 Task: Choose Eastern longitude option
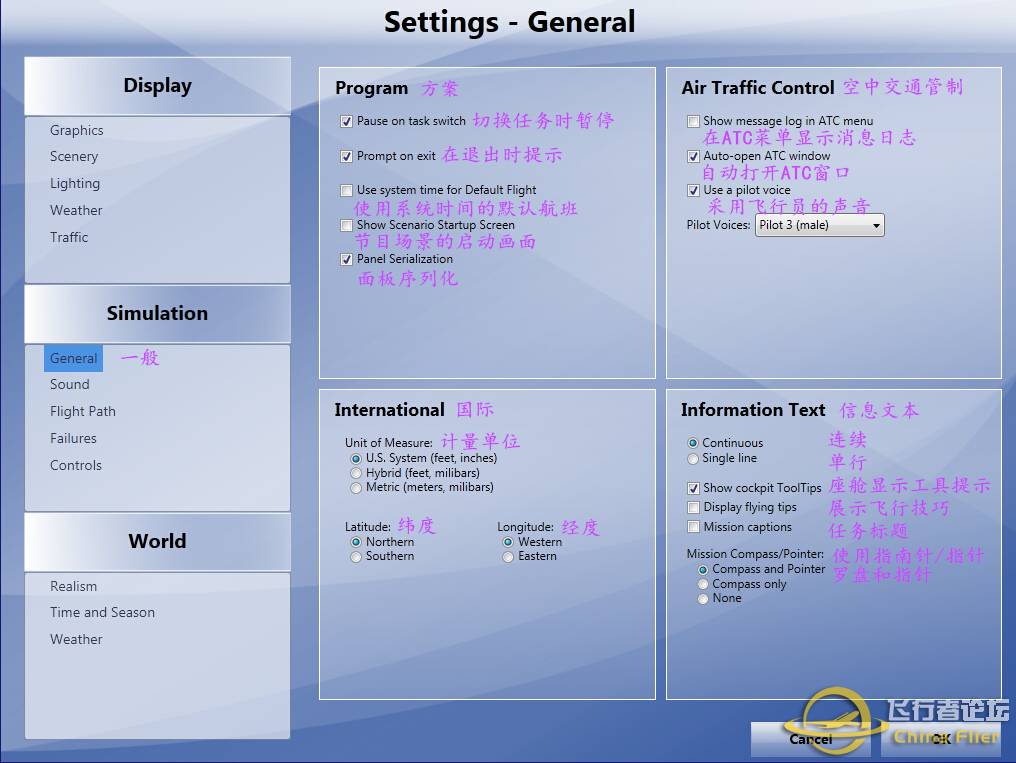pos(508,557)
